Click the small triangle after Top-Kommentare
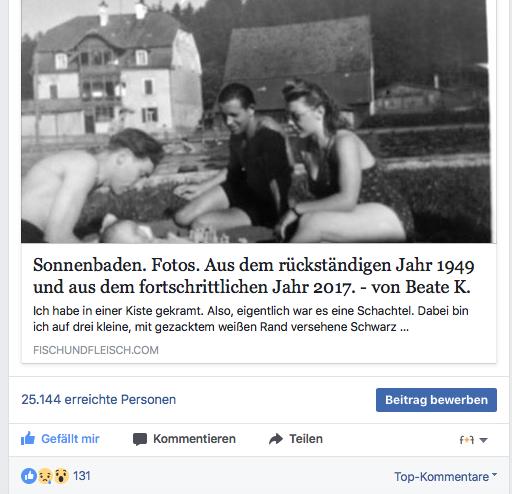 point(494,474)
